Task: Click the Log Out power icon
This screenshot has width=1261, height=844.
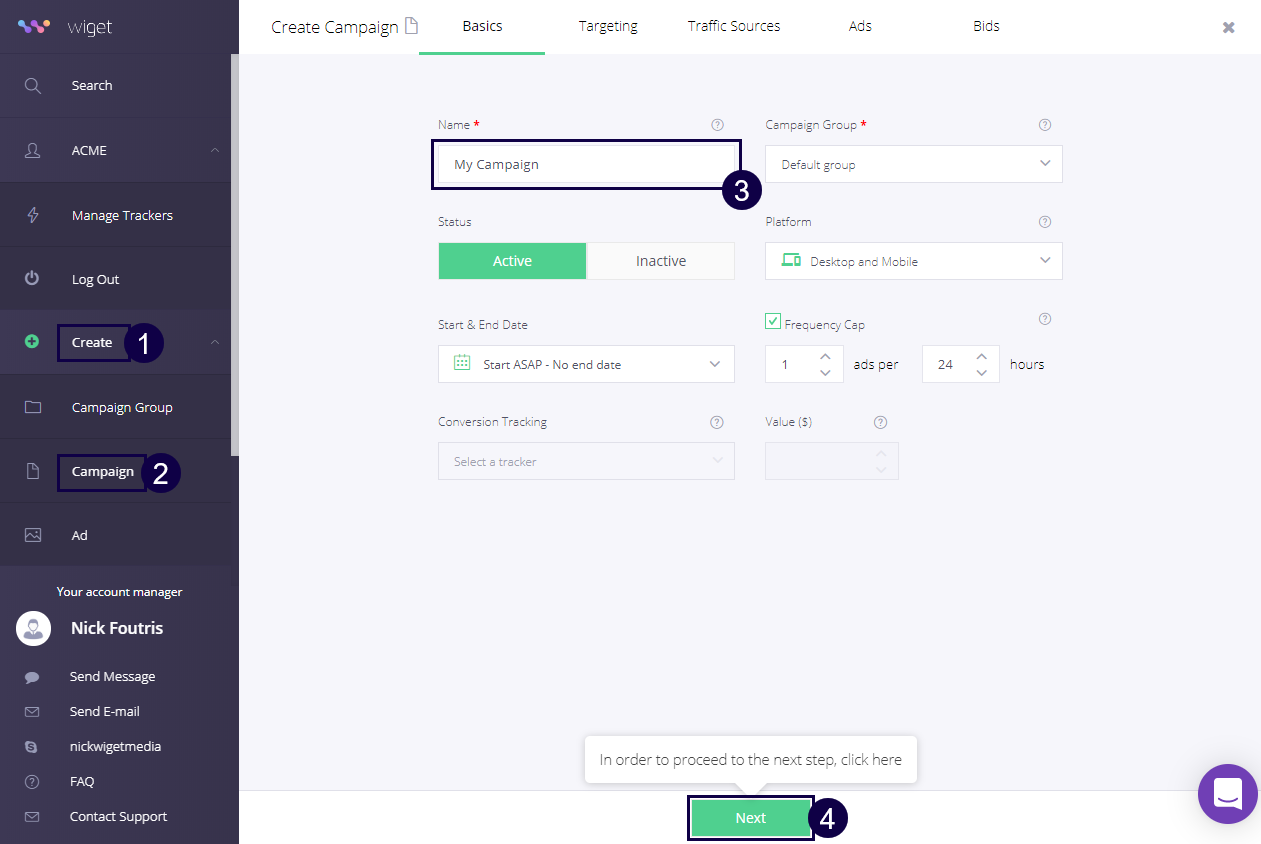Action: click(33, 279)
